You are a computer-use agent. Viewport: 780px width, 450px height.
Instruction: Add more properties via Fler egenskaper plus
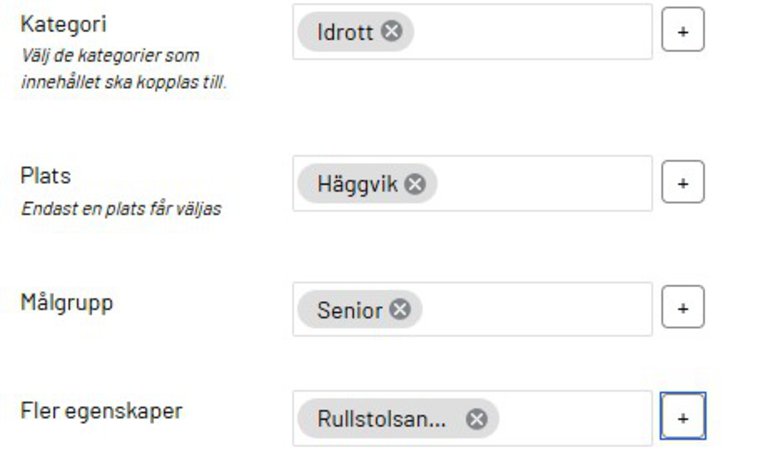click(683, 418)
